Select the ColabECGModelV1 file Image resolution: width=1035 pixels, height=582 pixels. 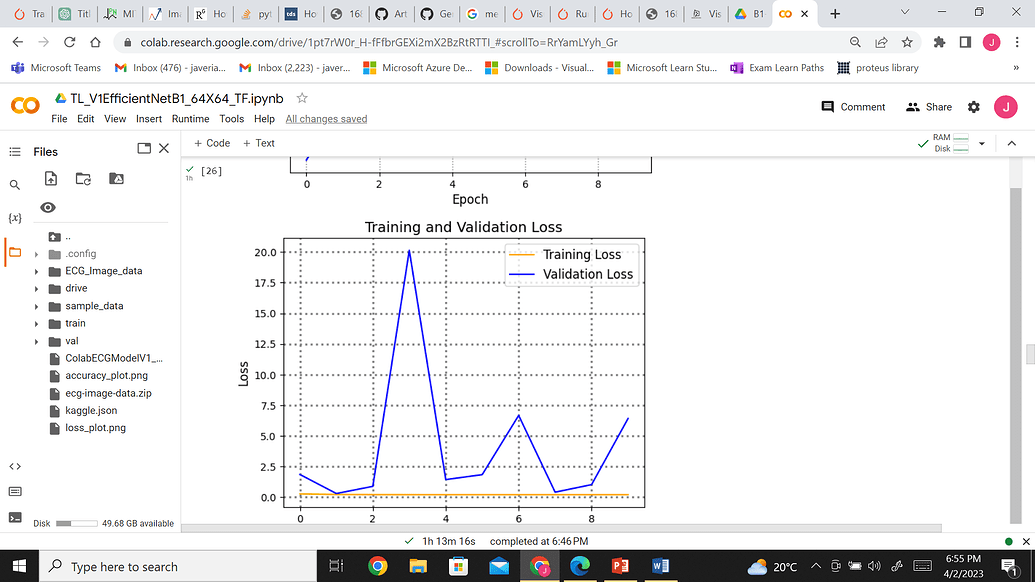coord(114,358)
